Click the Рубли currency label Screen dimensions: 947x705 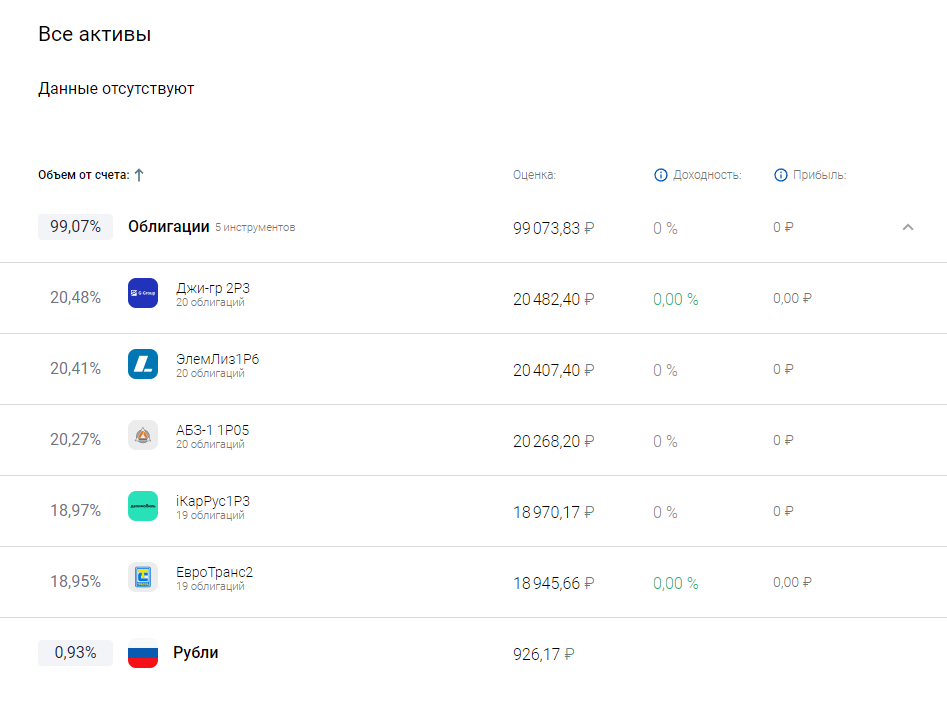(196, 653)
